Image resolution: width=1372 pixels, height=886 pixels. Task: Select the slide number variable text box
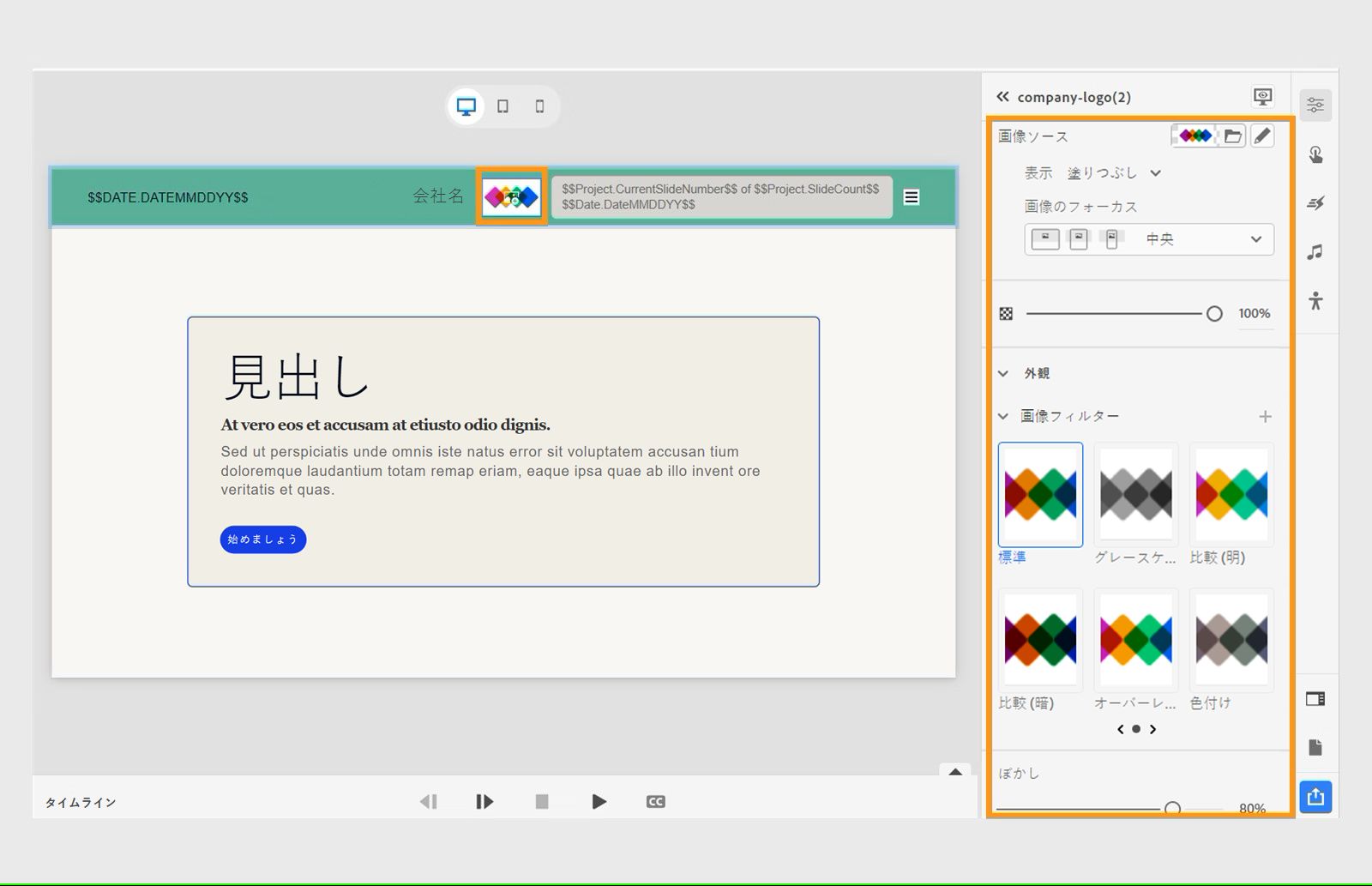(x=721, y=197)
